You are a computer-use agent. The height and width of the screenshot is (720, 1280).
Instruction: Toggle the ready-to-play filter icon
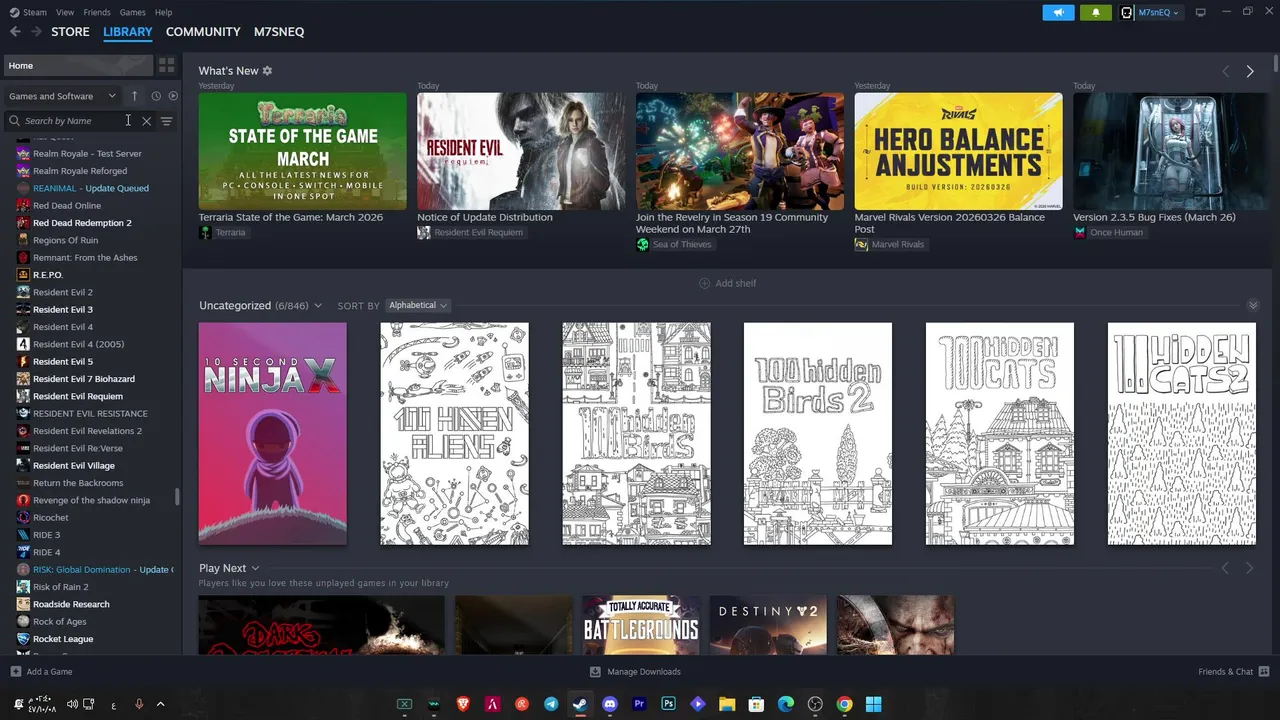pos(173,96)
